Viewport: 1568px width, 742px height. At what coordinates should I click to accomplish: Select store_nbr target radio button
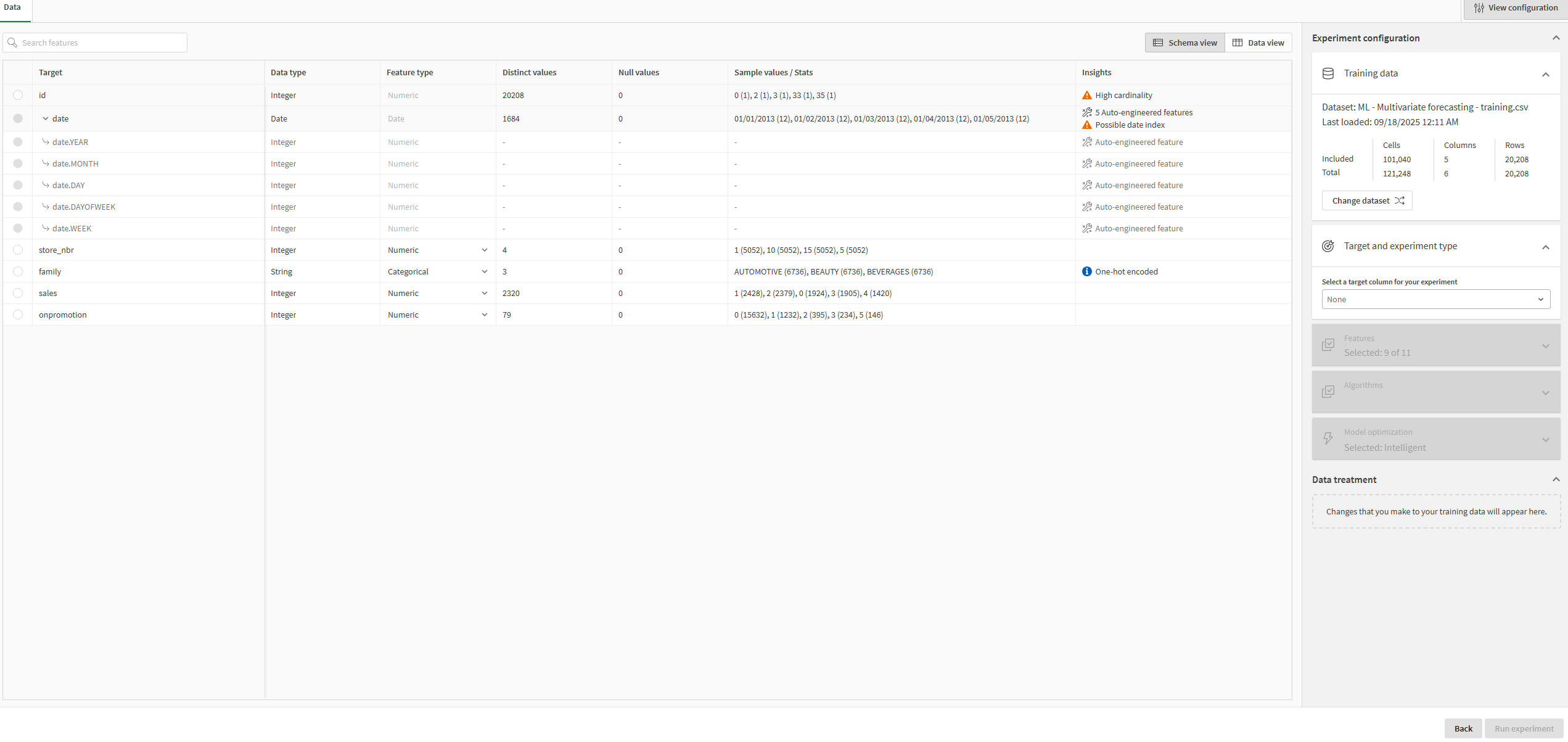click(18, 250)
